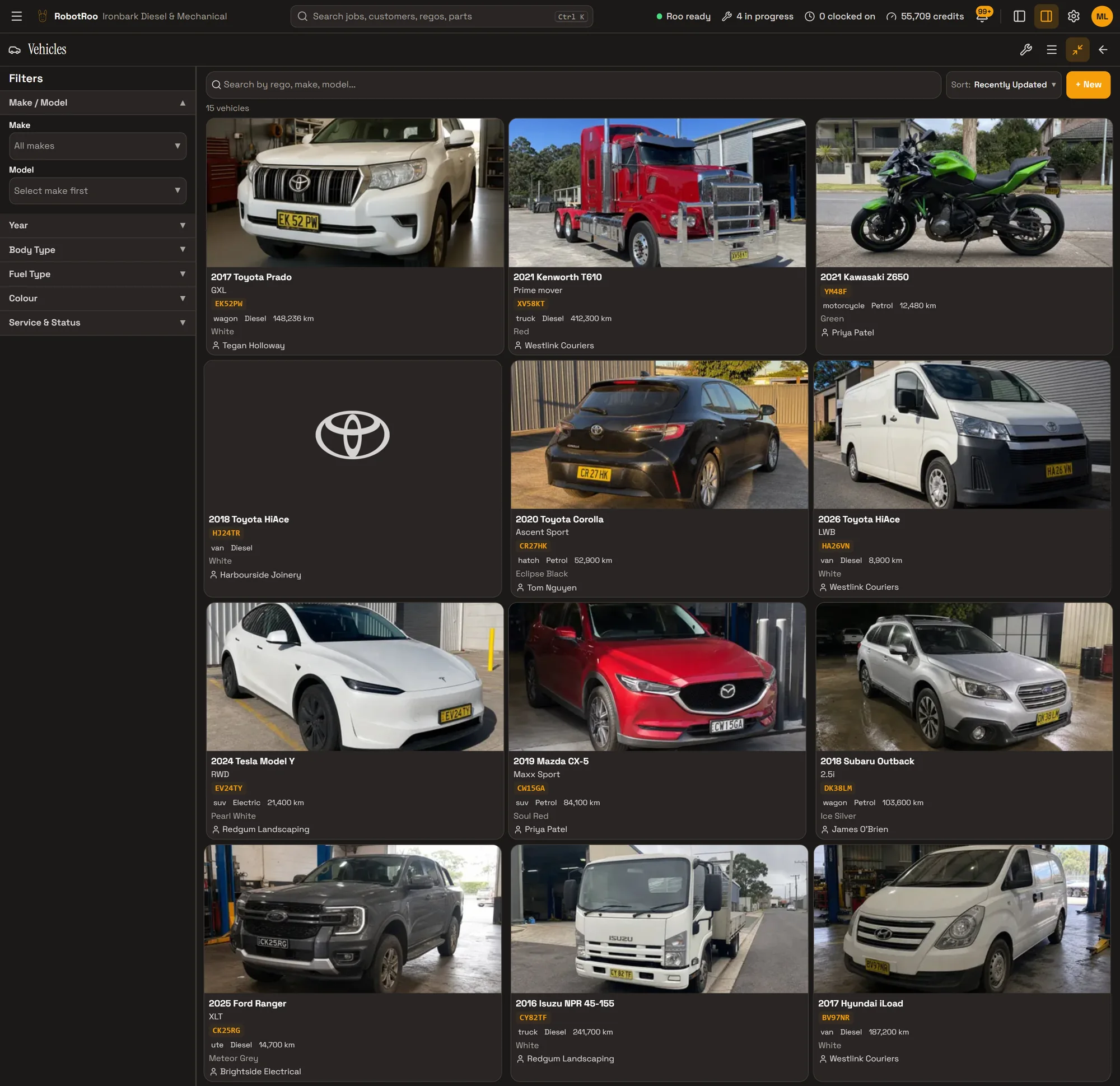Click the wrench tool icon in Vehicles header
The height and width of the screenshot is (1086, 1120).
[1026, 50]
